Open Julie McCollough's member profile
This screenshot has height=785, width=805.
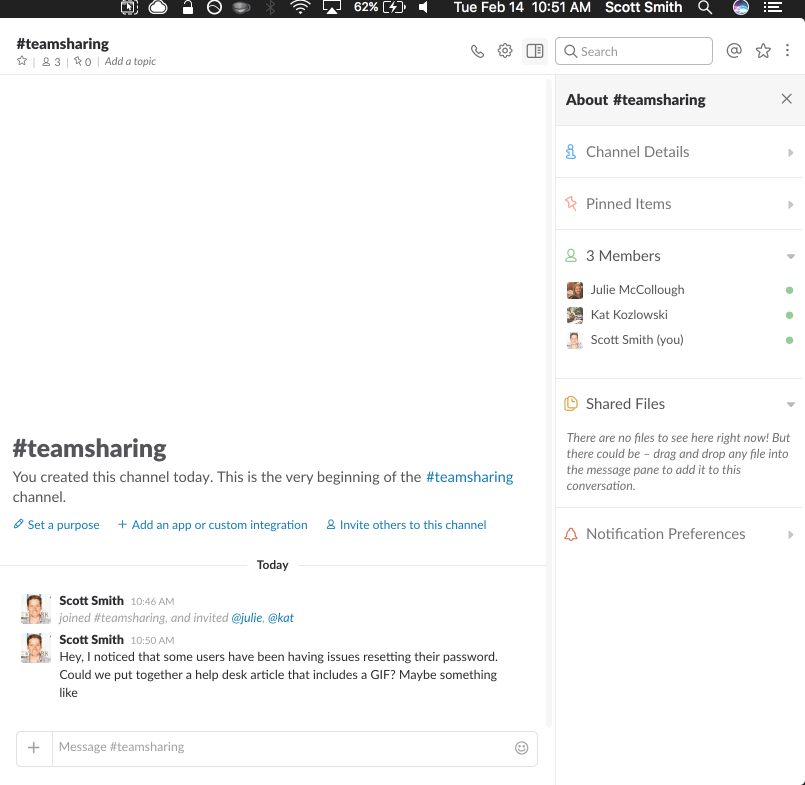click(x=637, y=290)
